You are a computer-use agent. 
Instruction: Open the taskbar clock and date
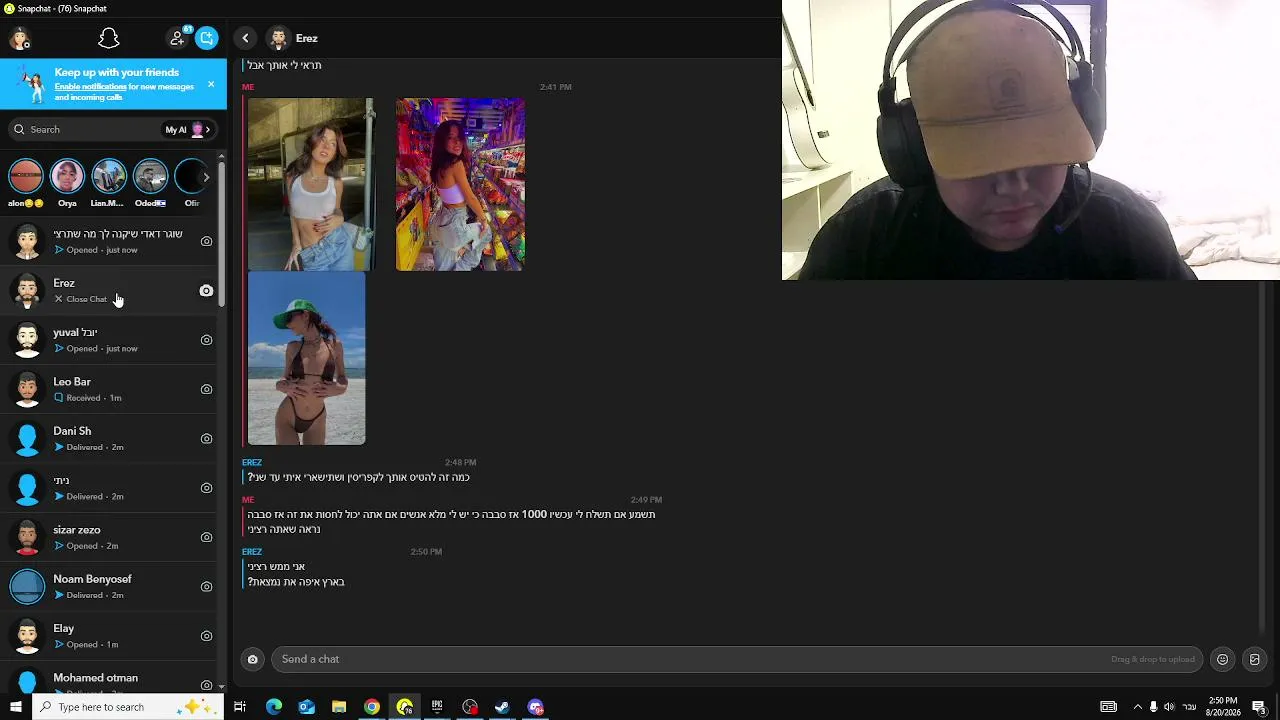[1223, 707]
